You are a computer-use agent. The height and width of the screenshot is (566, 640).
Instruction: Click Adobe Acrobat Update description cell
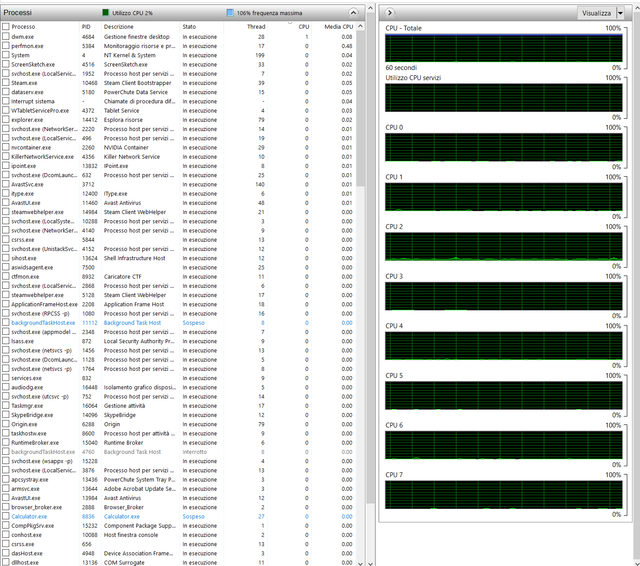pos(140,489)
